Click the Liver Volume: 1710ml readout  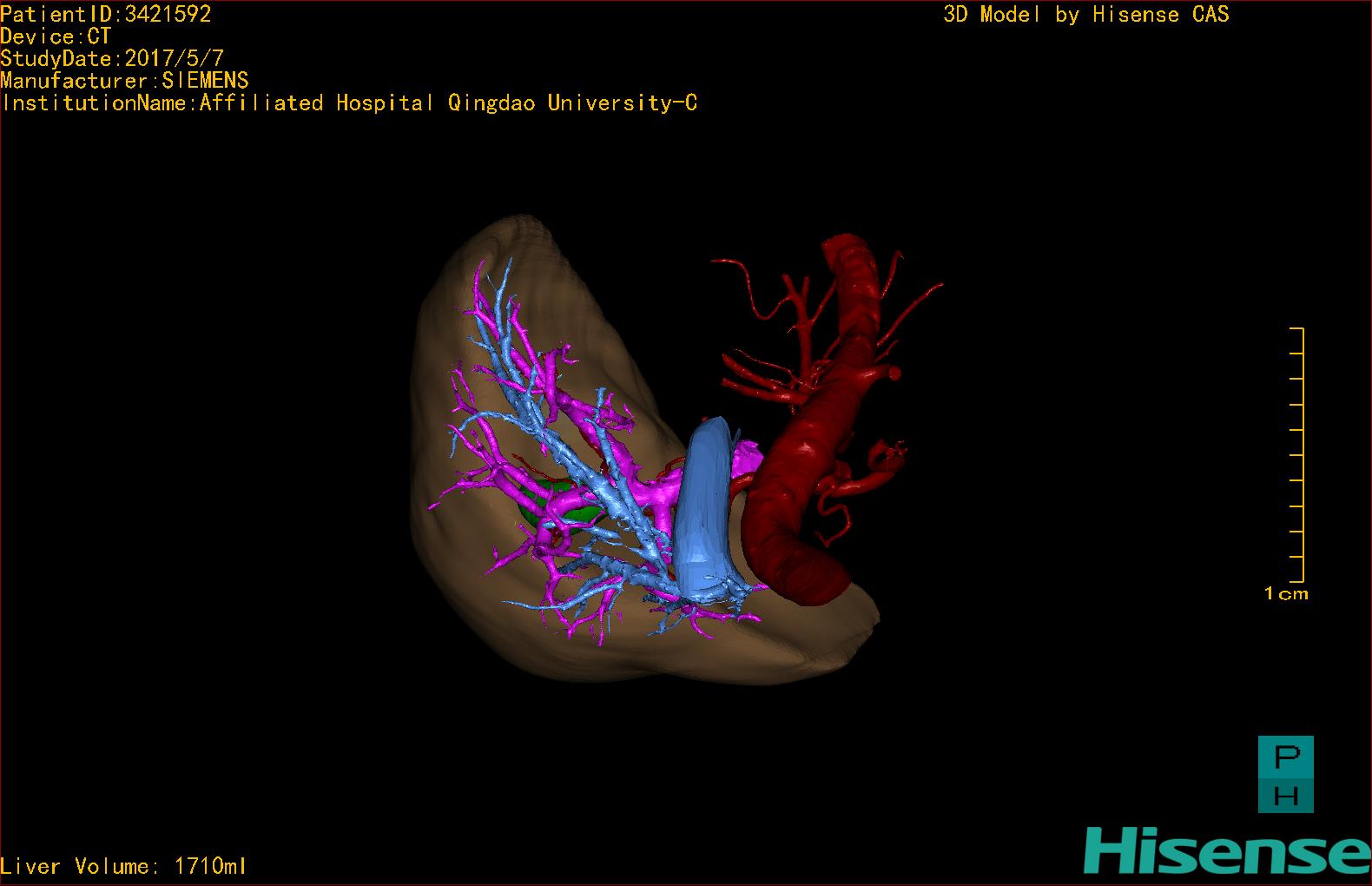123,866
